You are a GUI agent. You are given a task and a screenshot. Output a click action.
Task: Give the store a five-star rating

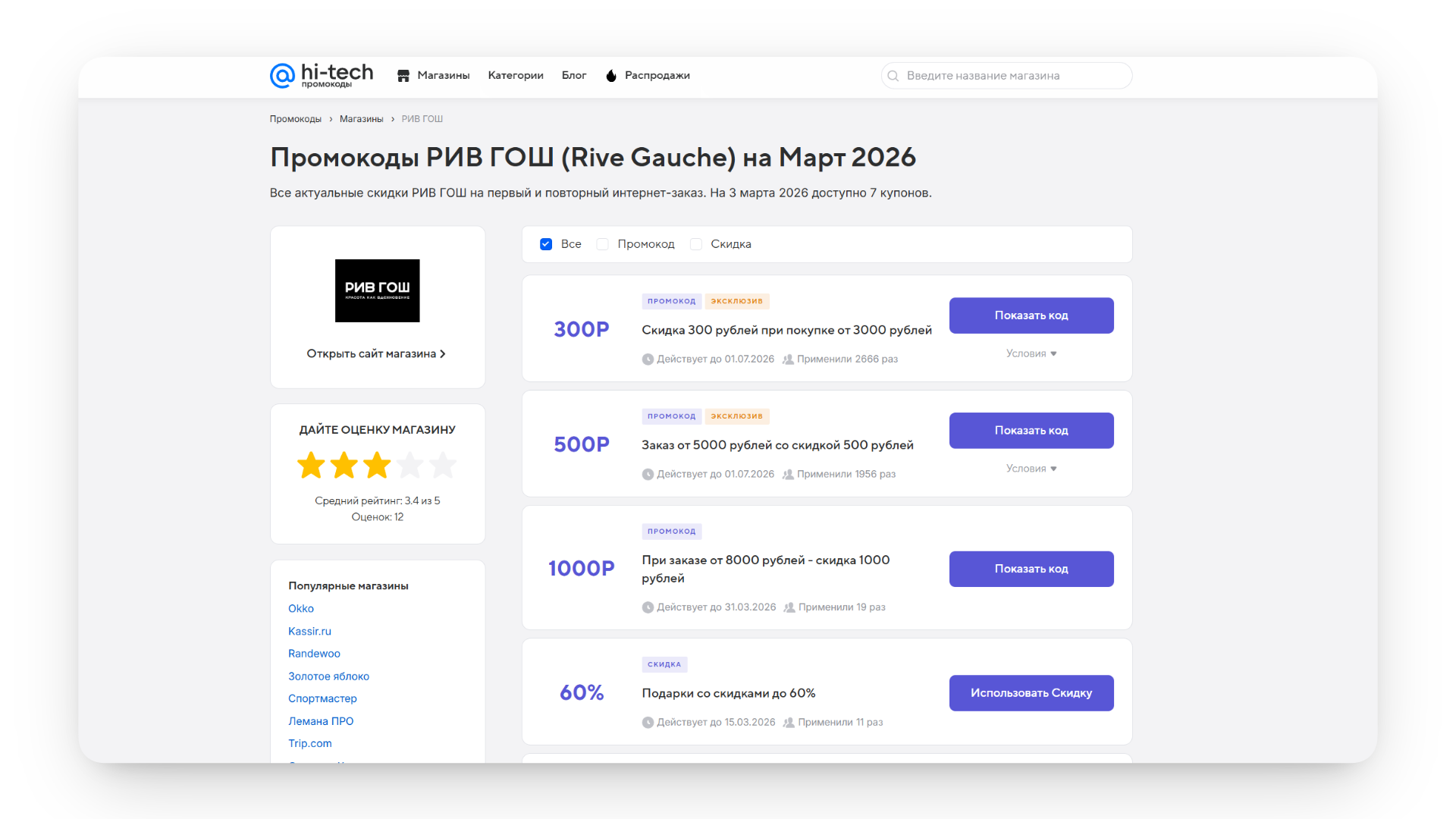coord(443,466)
